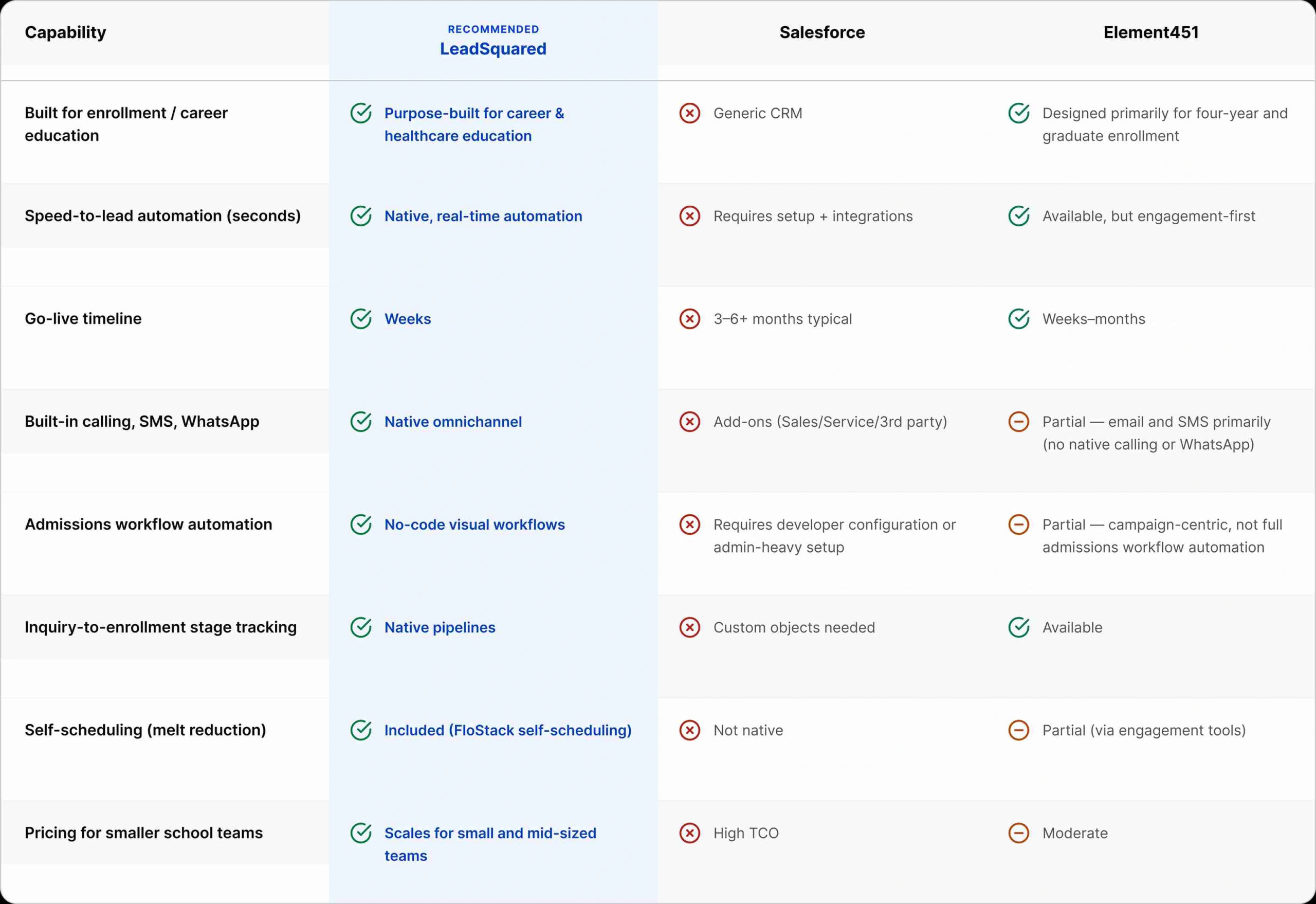Click the orange minus icon next to 'Partial — campaign-centric'
The width and height of the screenshot is (1316, 904).
1019,525
